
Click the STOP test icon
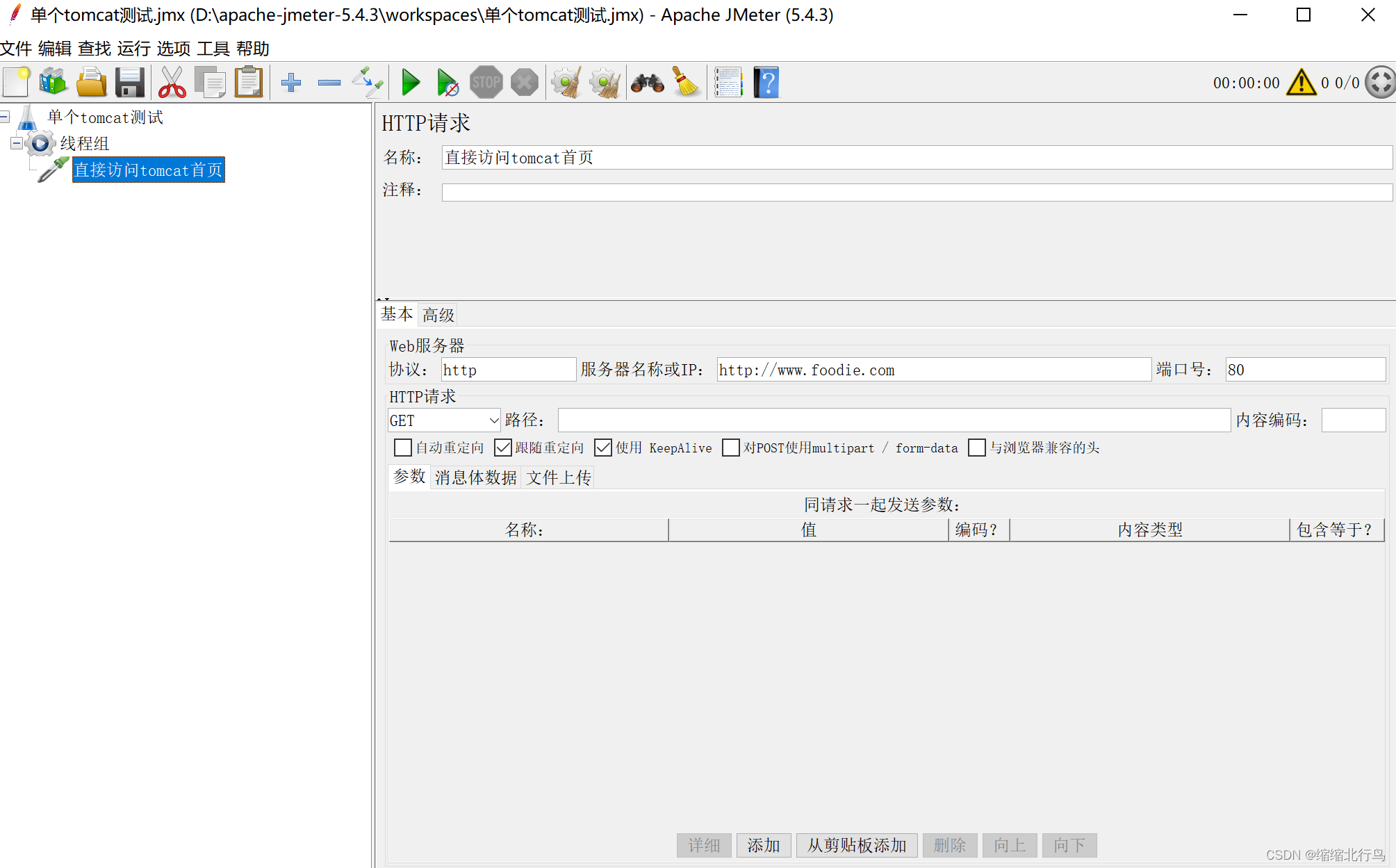coord(486,83)
